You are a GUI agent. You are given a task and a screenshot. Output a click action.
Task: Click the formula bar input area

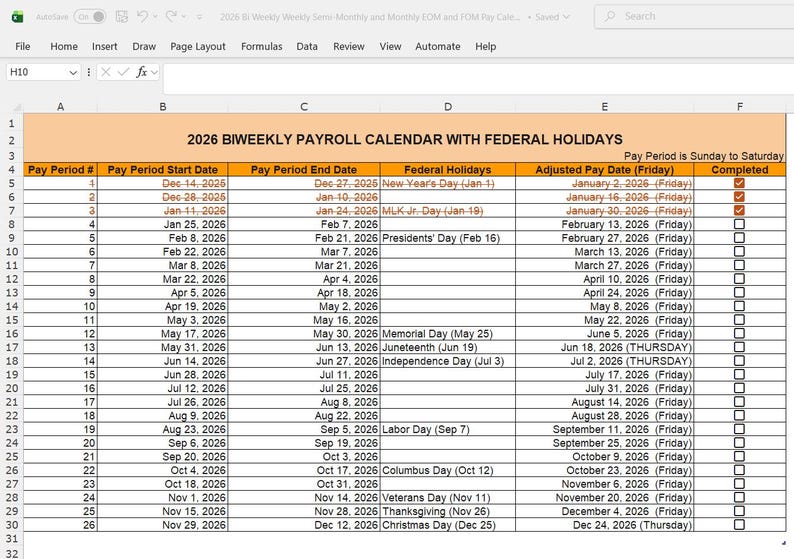(x=478, y=78)
